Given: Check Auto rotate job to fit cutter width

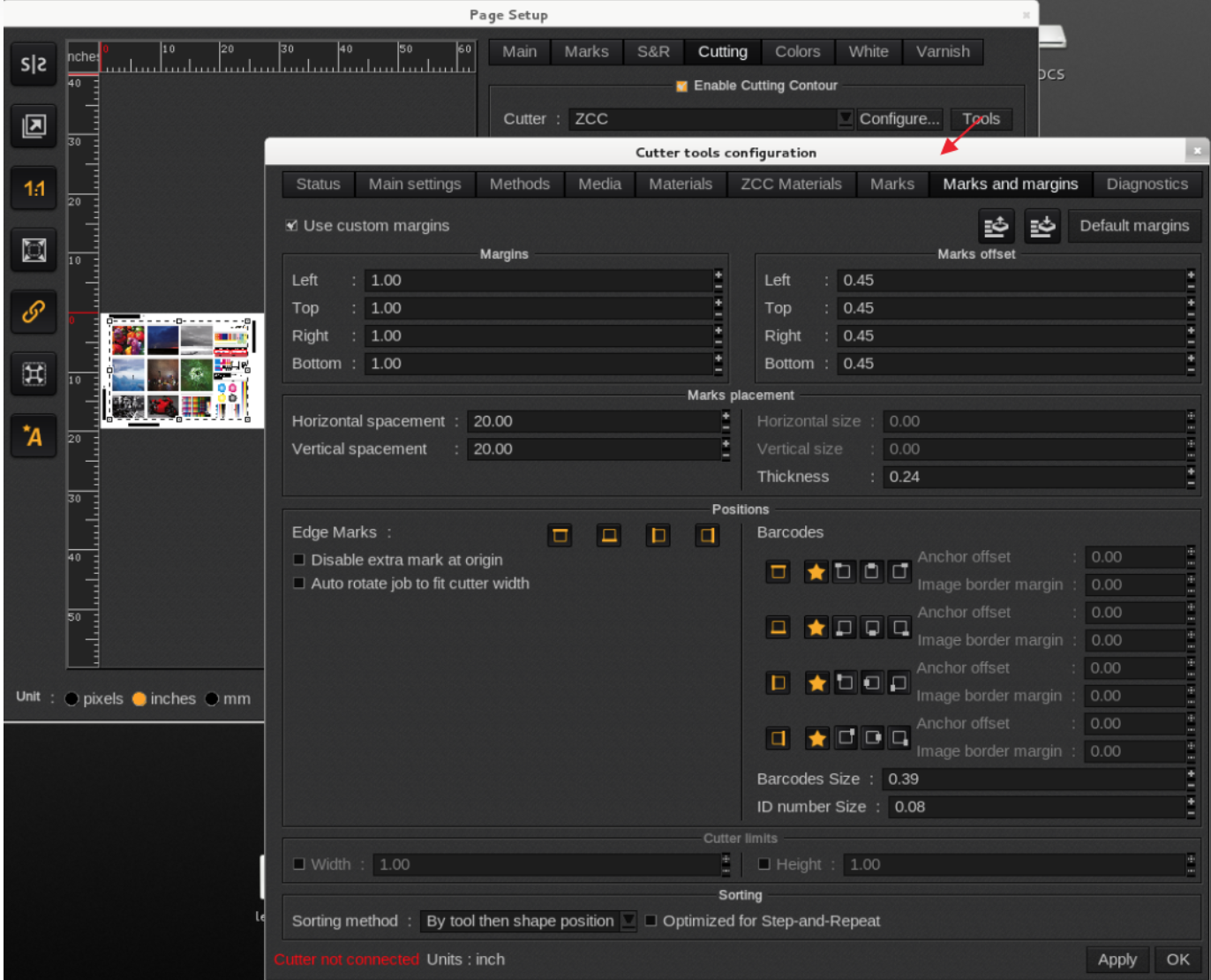Looking at the screenshot, I should tap(299, 584).
